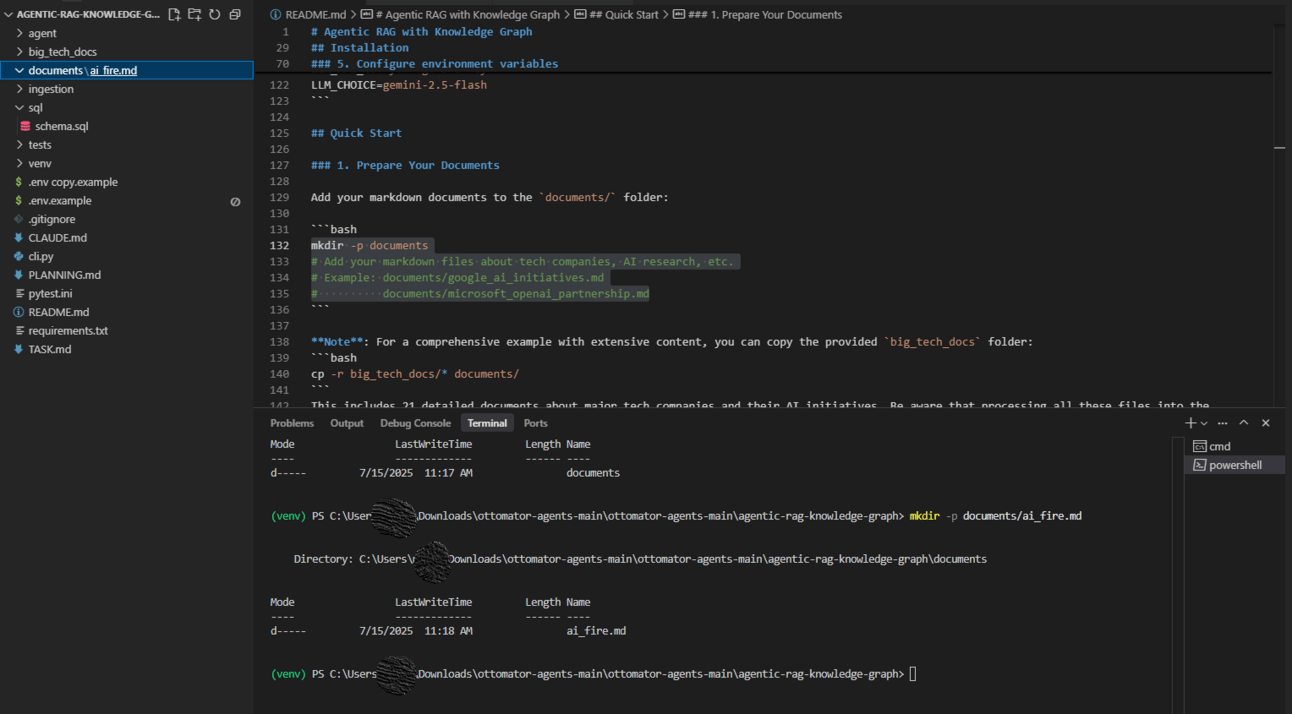Select the cmd terminal instance
Viewport: 1292px width, 714px height.
[x=1234, y=446]
